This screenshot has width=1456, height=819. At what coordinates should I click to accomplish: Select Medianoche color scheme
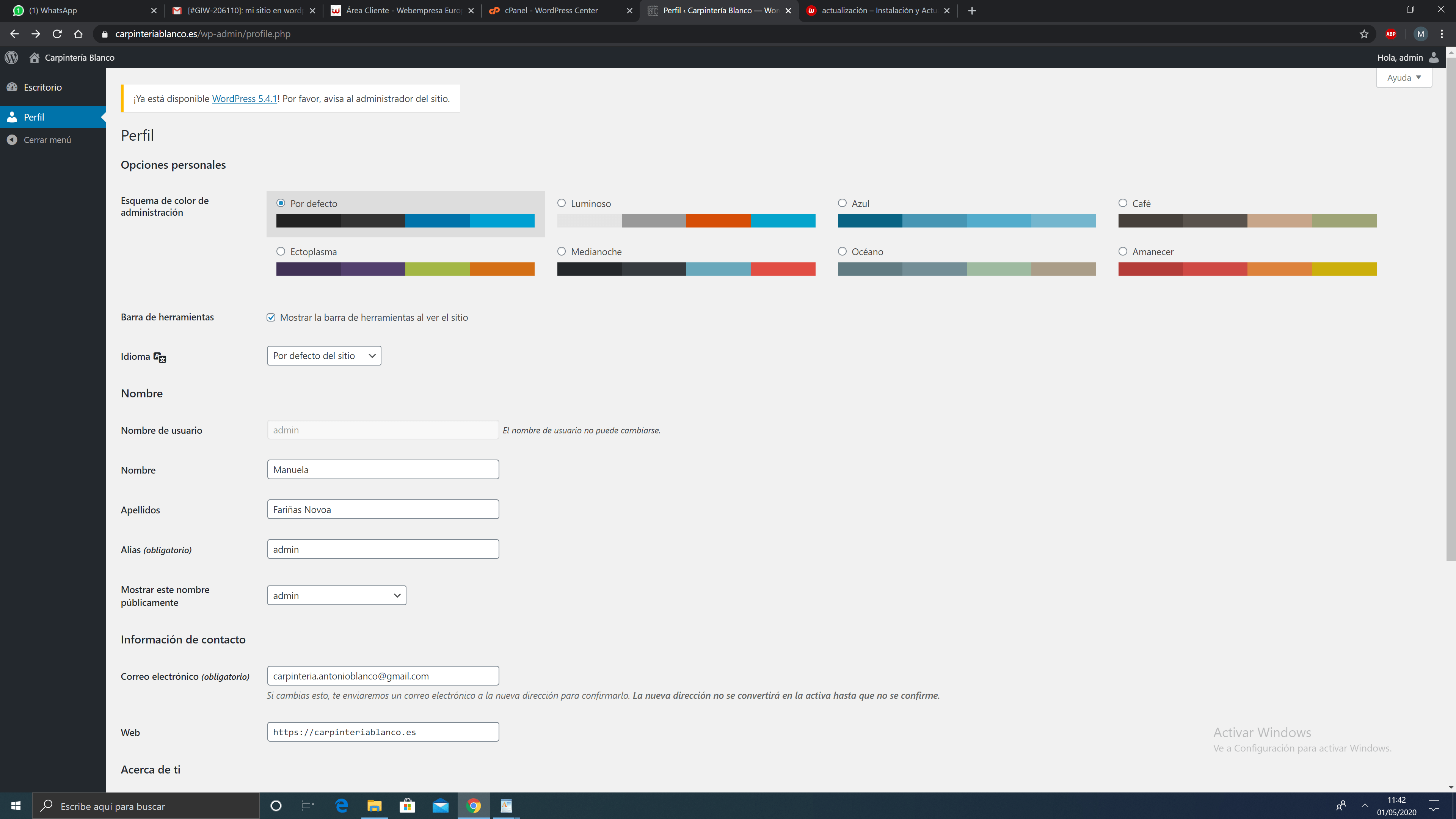tap(561, 251)
